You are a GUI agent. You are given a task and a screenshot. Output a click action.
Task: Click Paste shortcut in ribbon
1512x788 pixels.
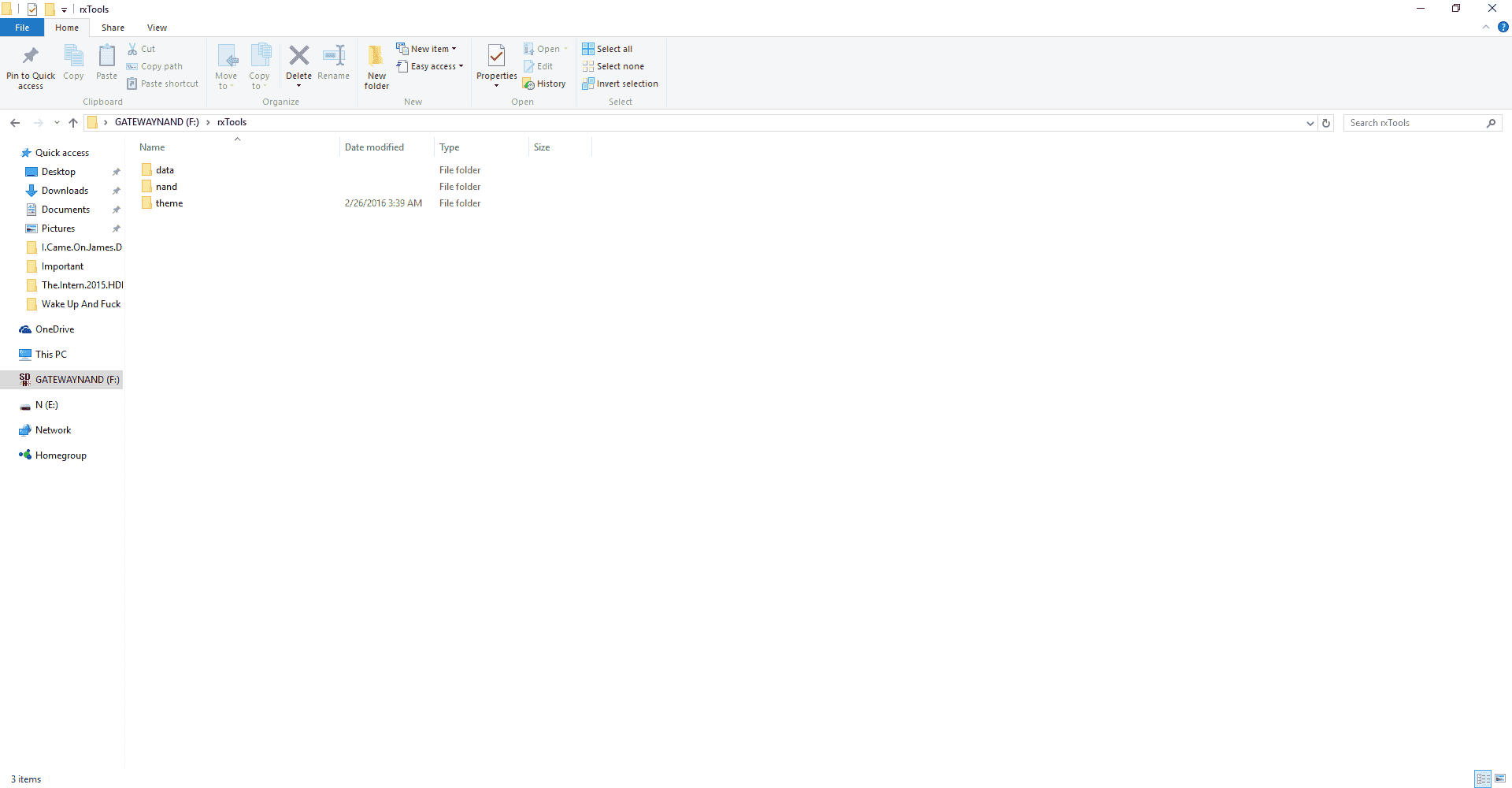[163, 84]
